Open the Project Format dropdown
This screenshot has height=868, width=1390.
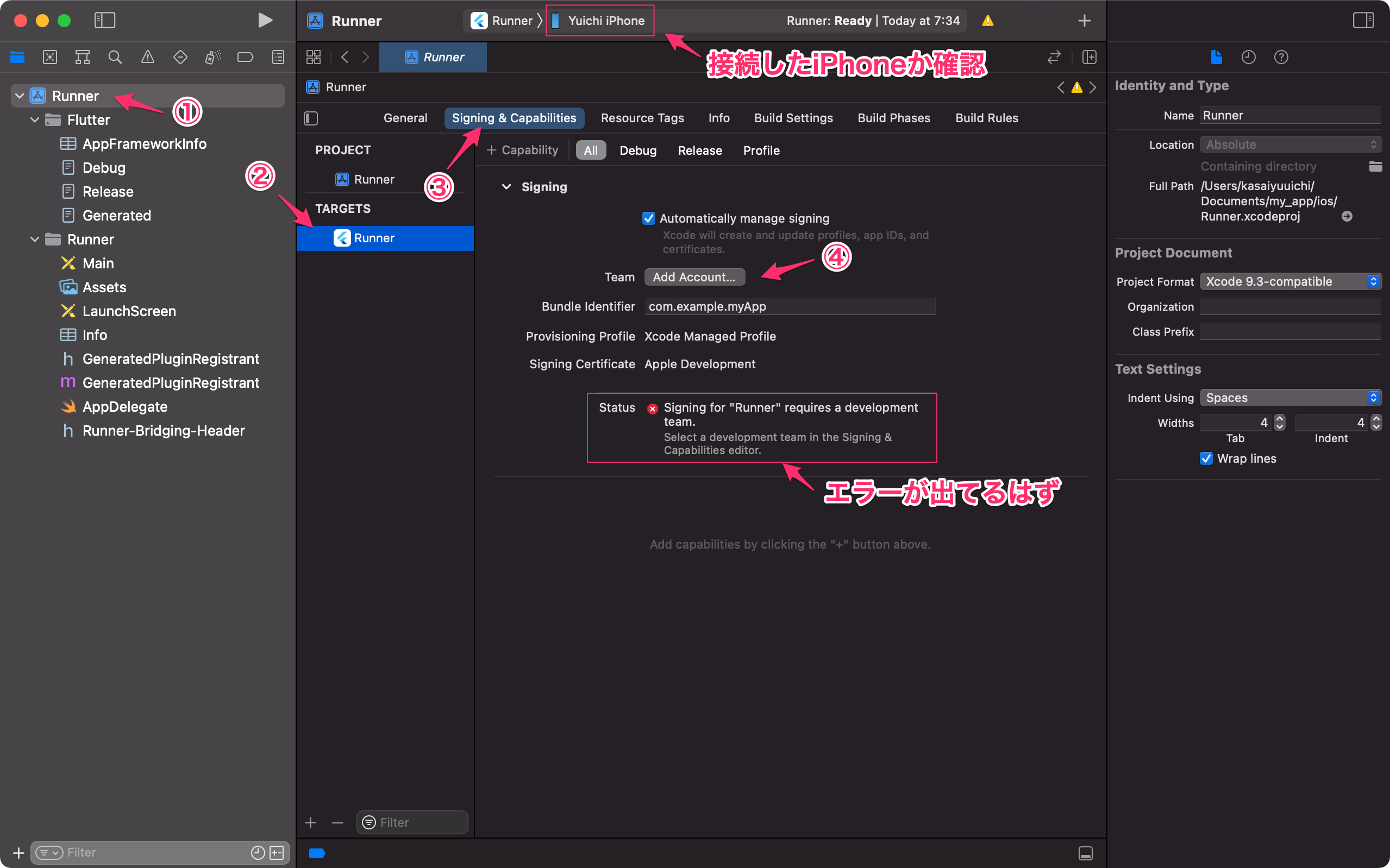click(1289, 281)
